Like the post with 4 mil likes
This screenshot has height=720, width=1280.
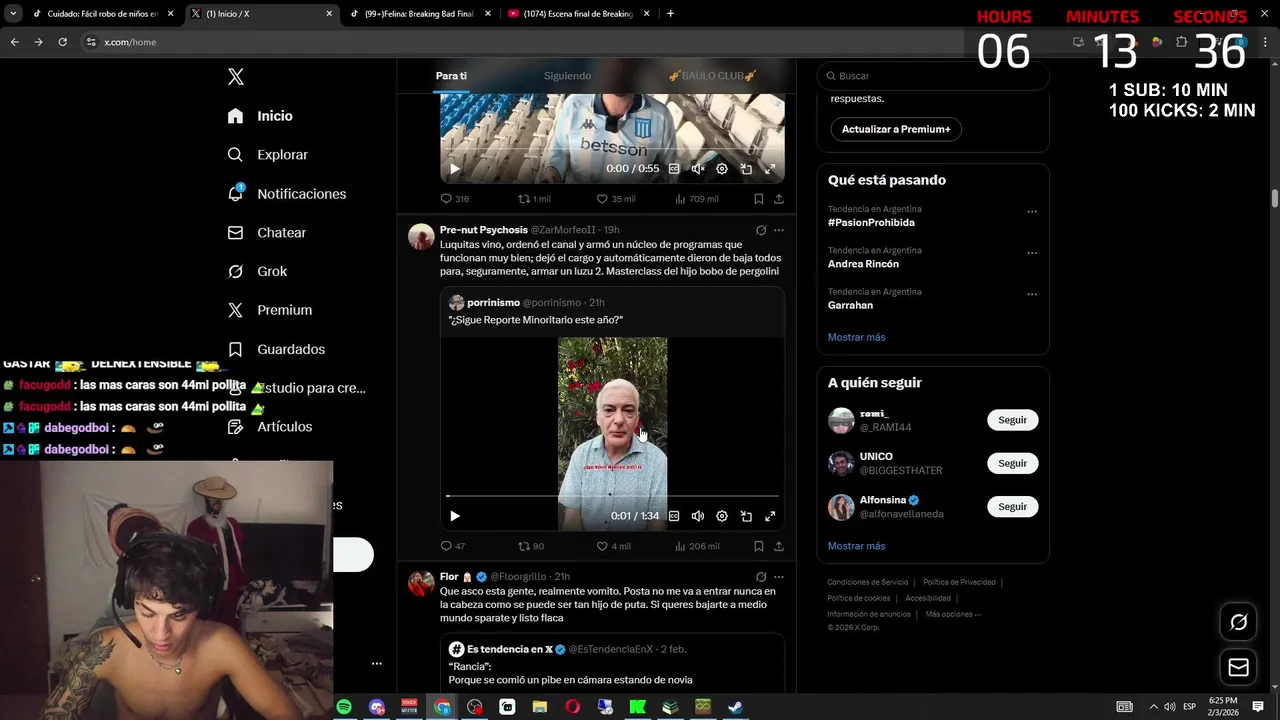[x=614, y=546]
